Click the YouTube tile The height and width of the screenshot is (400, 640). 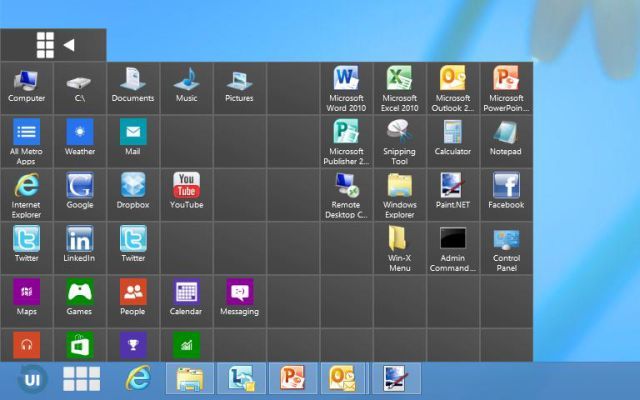186,191
